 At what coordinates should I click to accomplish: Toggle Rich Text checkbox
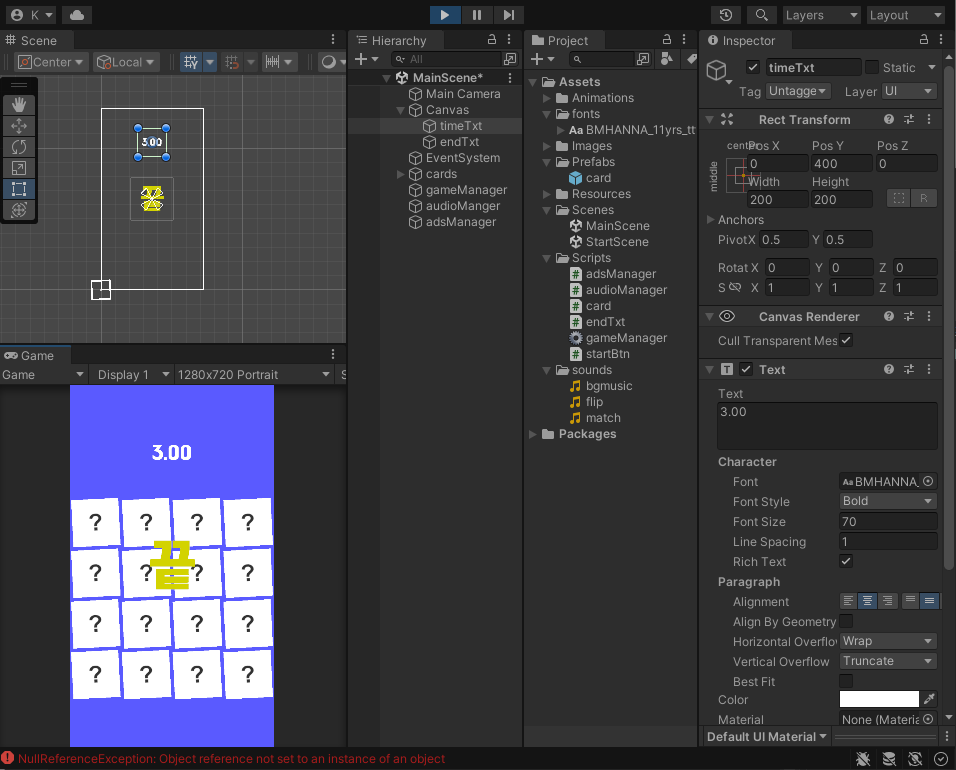pyautogui.click(x=846, y=561)
